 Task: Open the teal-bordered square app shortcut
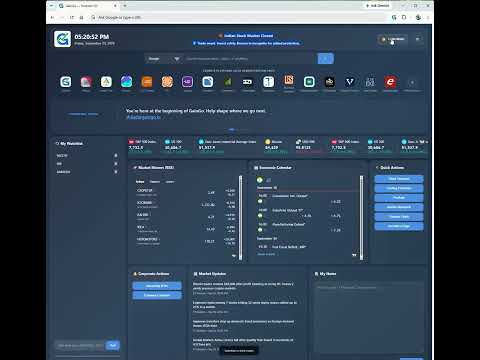(309, 82)
